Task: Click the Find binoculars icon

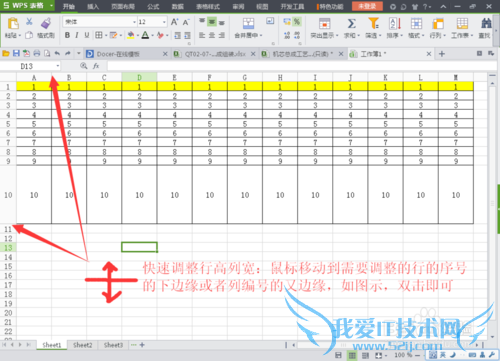Action: 486,23
